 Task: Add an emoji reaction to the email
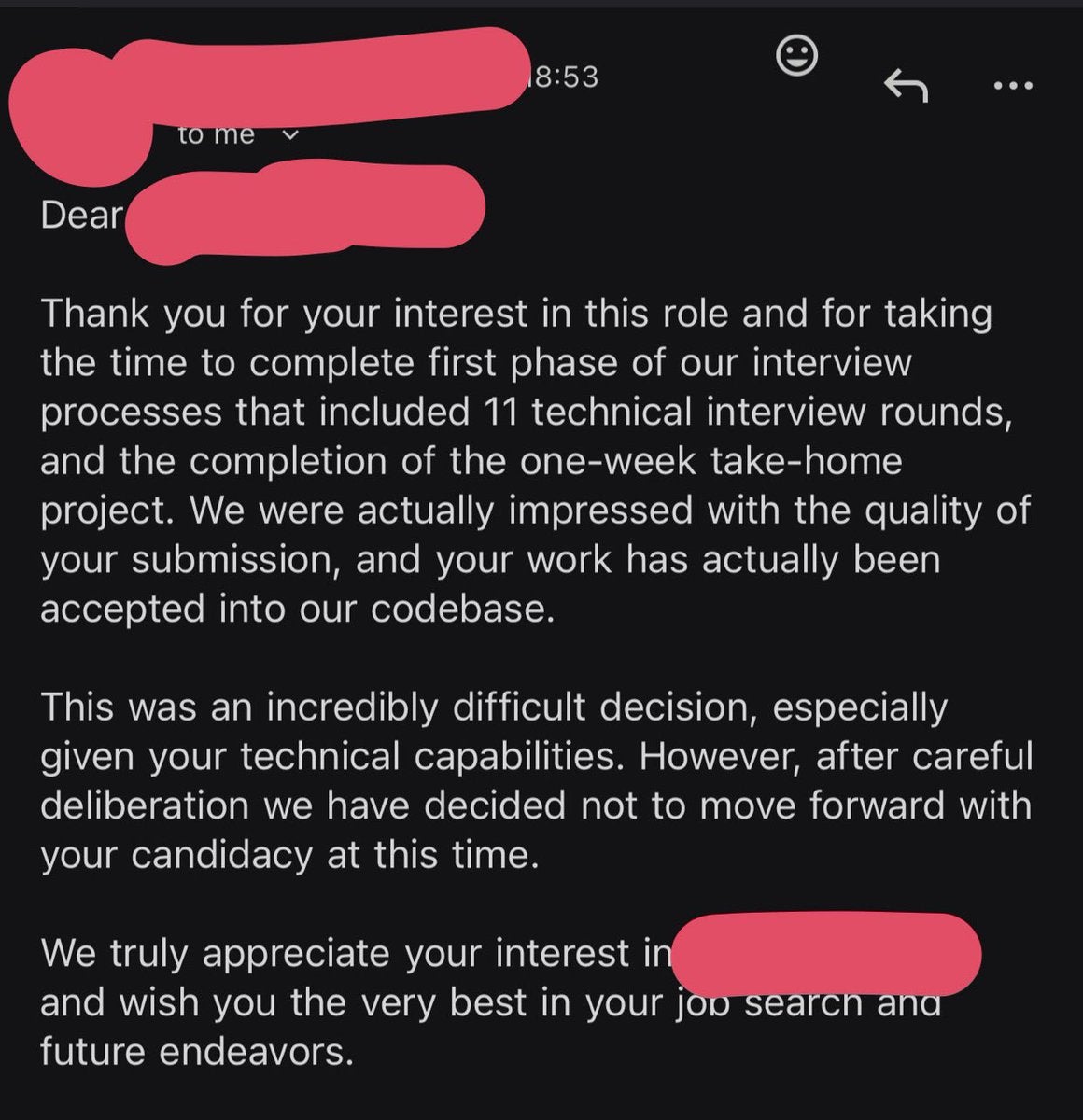click(x=796, y=57)
